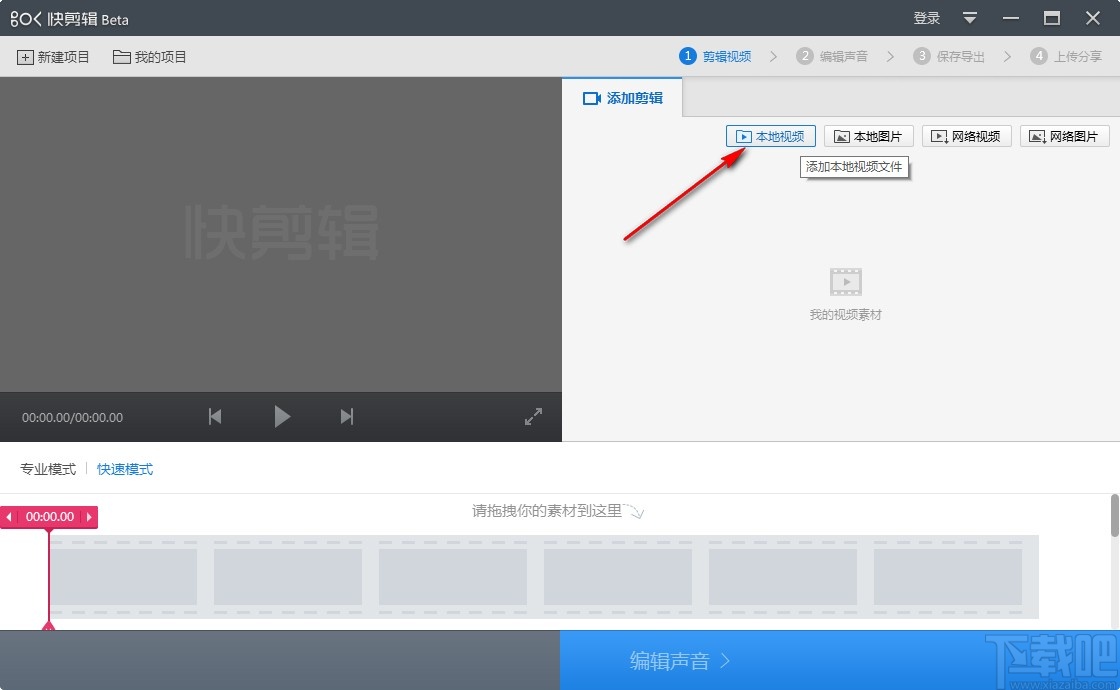Maximize the 快剪辑 window
Viewport: 1120px width, 690px height.
coord(1051,19)
